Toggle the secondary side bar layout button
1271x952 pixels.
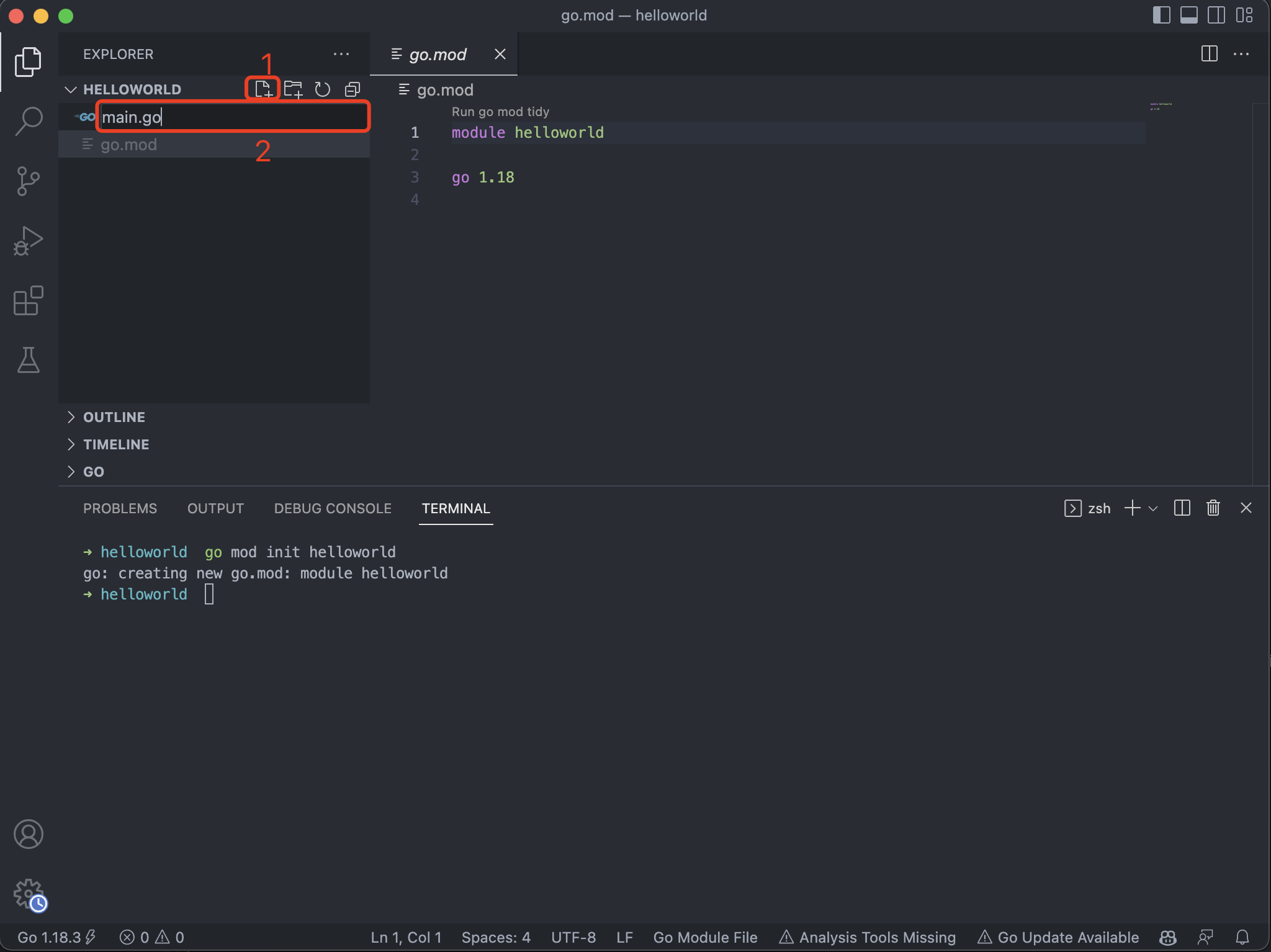pos(1216,16)
